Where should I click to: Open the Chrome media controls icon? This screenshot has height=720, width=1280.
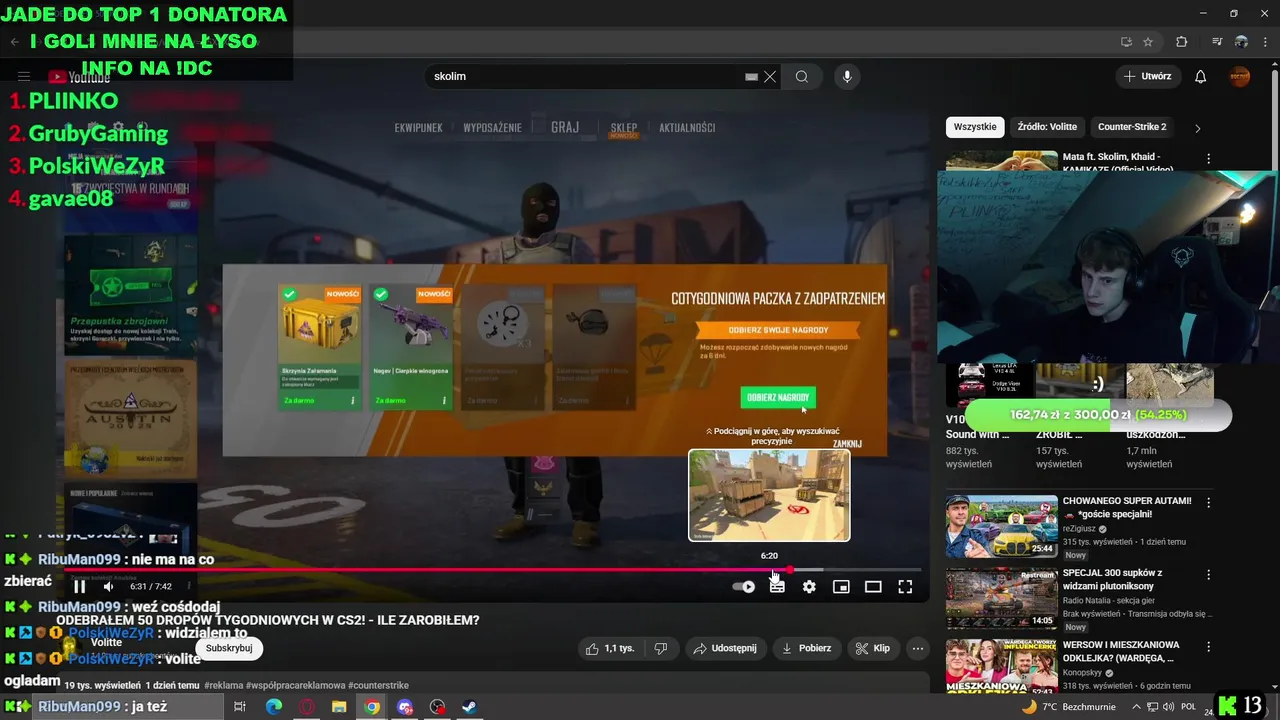(x=1217, y=42)
